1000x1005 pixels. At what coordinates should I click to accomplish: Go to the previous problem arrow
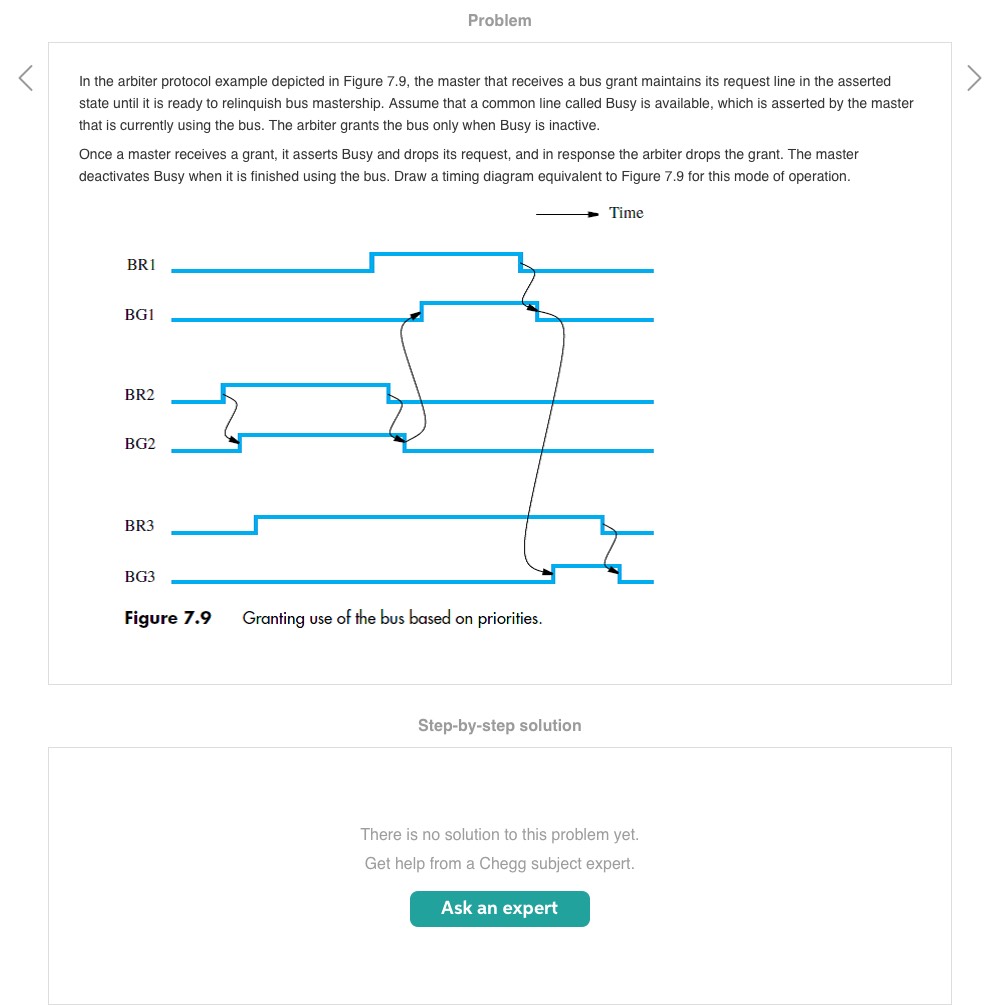click(26, 78)
